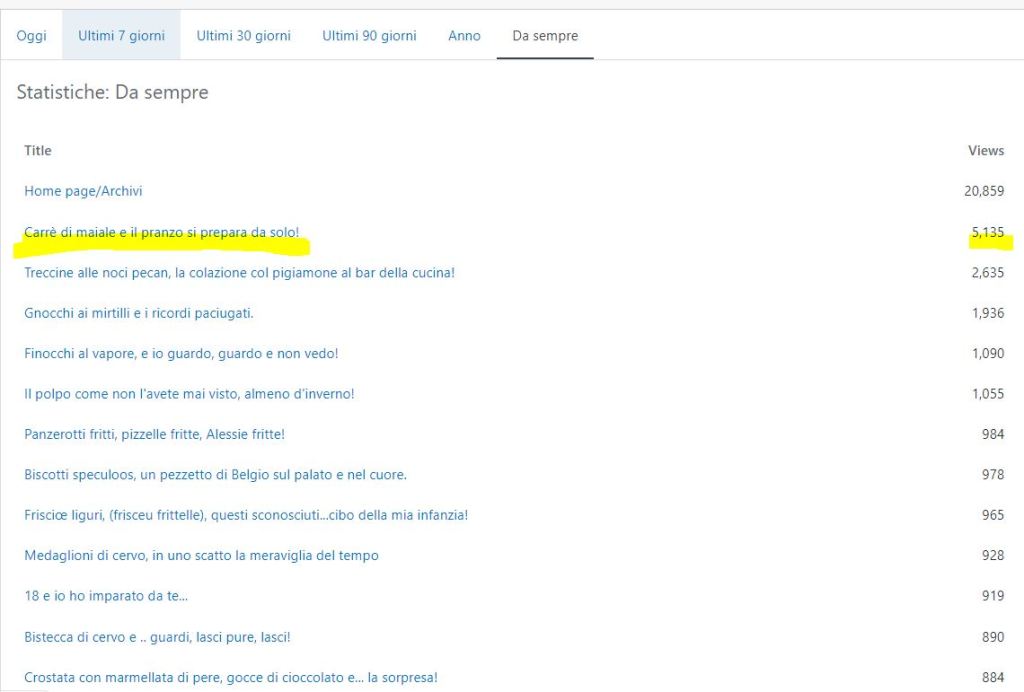Click the Medaglioni di cervo link

[x=201, y=555]
